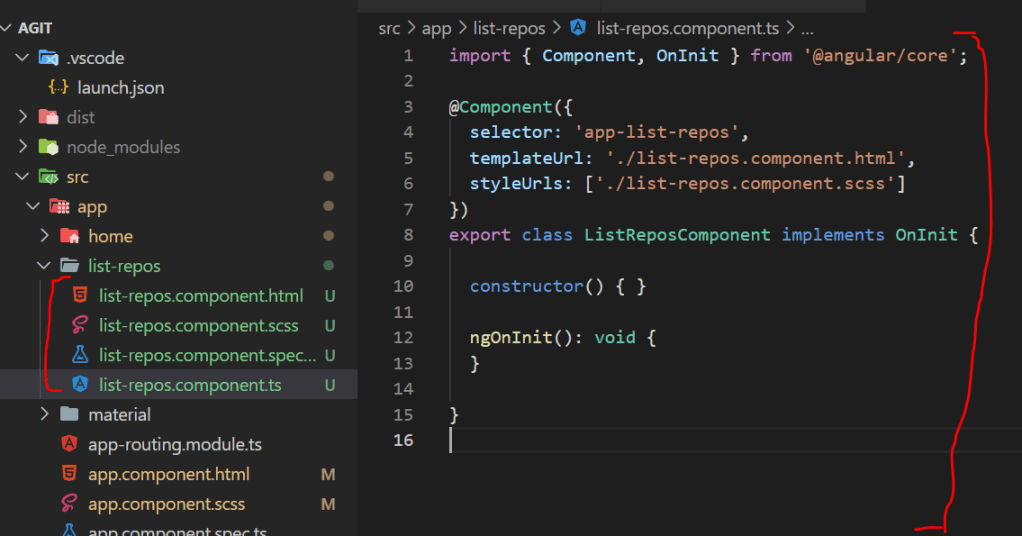Click the breadcrumb ellipsis symbol item
Screen dimensions: 1022x536
(808, 29)
